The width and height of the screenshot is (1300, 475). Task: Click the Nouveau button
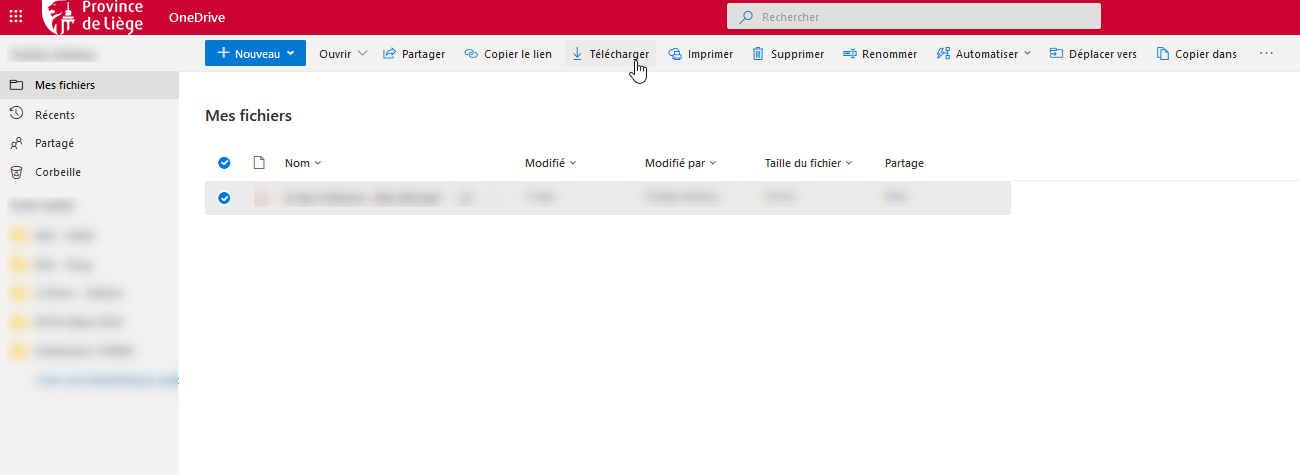pyautogui.click(x=255, y=54)
